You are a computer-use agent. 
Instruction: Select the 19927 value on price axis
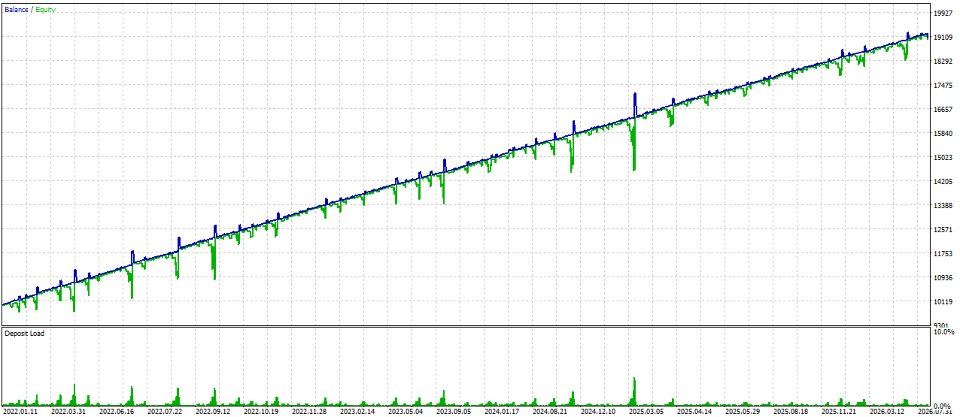tap(942, 13)
